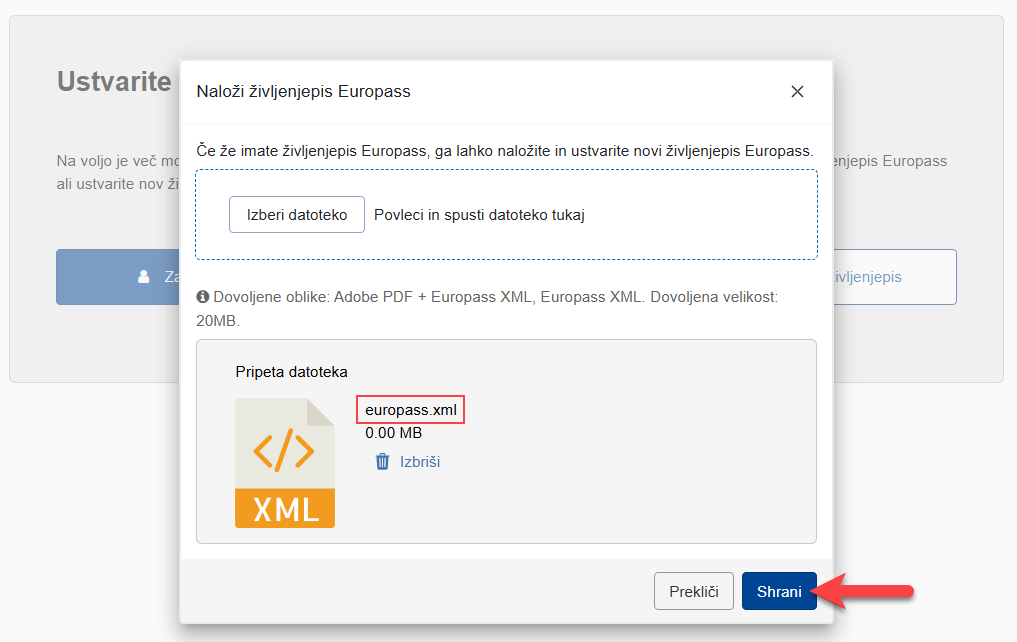Save the upload with Shrani

click(x=779, y=592)
